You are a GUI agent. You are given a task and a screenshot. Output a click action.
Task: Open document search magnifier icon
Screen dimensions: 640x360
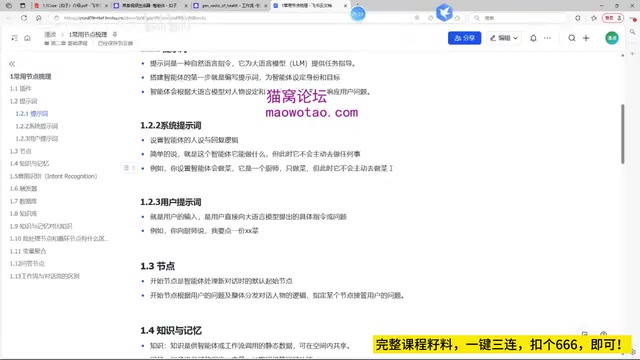click(x=571, y=38)
